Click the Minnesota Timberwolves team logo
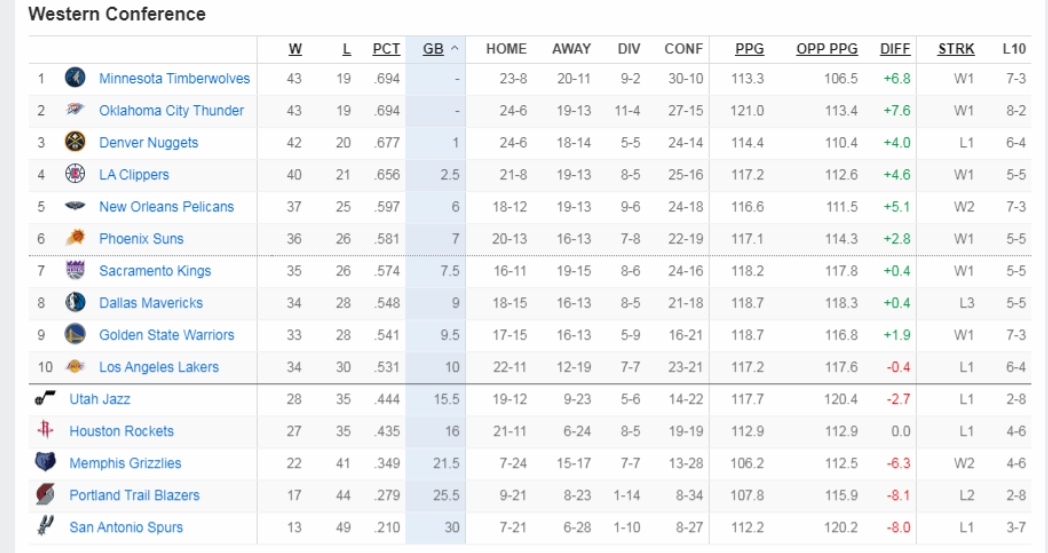Screen dimensions: 1048x553 tap(75, 79)
